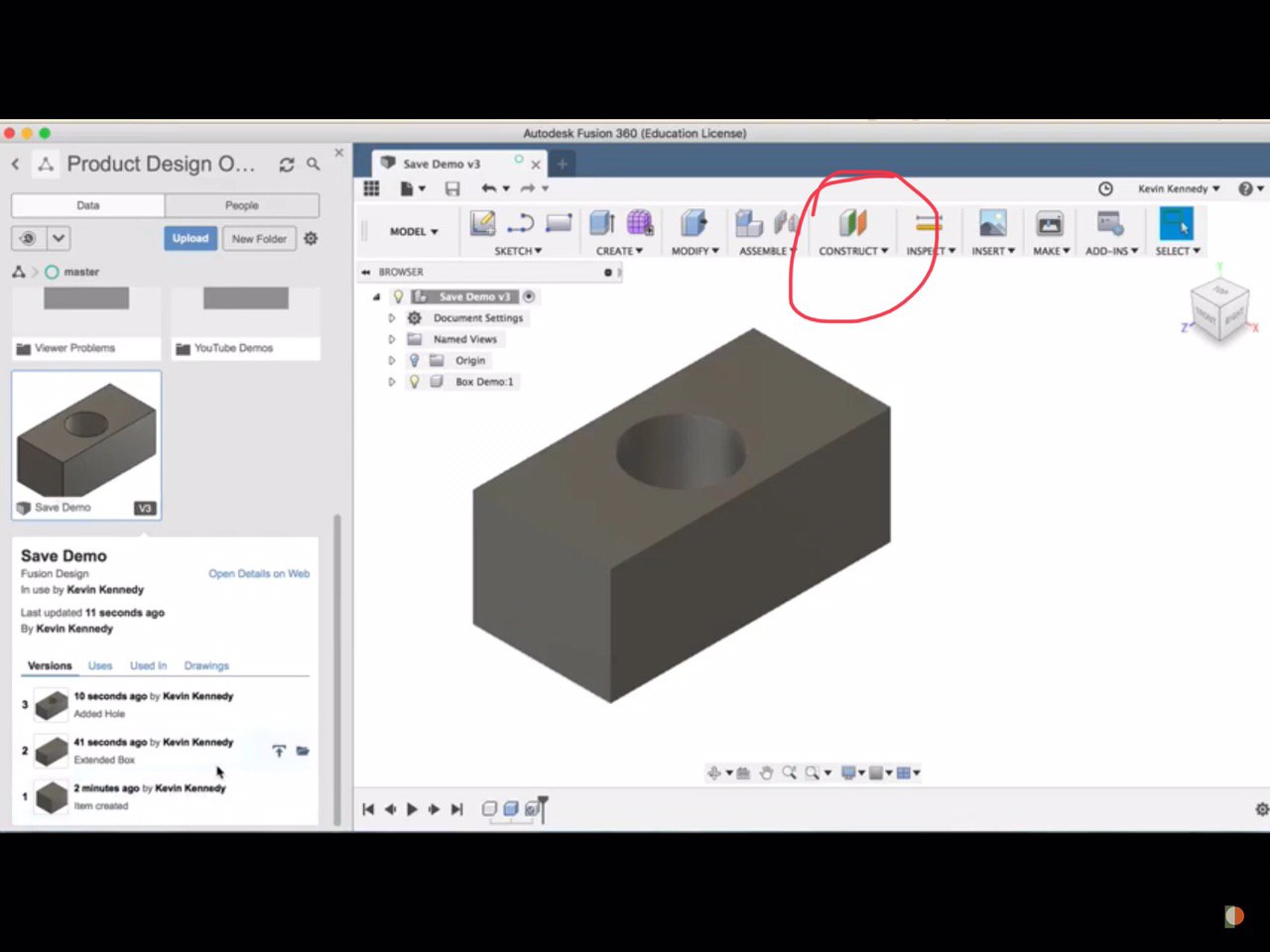The width and height of the screenshot is (1270, 952).
Task: Open the job status clock icon
Action: (1105, 188)
